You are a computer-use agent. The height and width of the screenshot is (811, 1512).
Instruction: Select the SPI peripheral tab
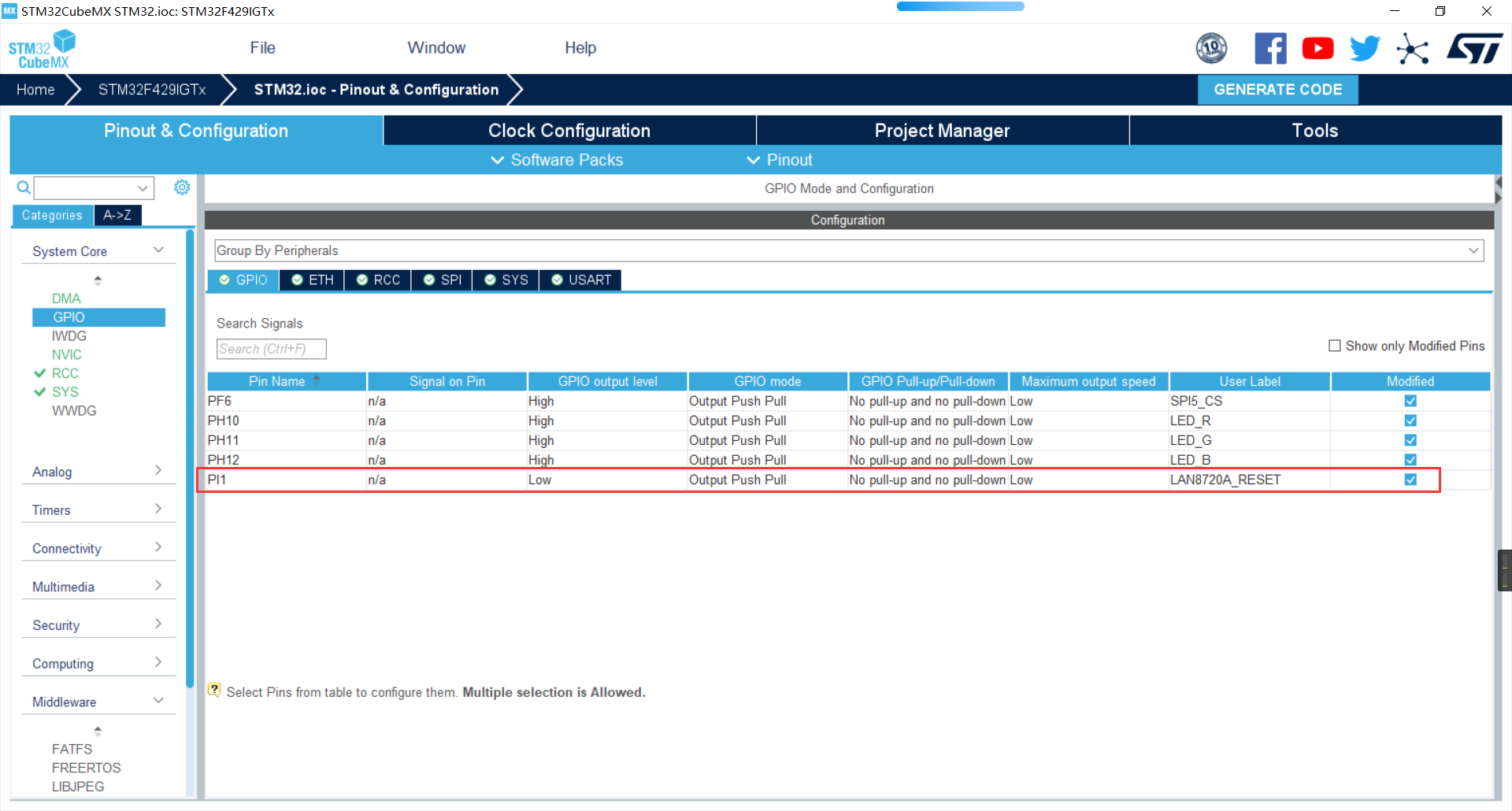(443, 280)
